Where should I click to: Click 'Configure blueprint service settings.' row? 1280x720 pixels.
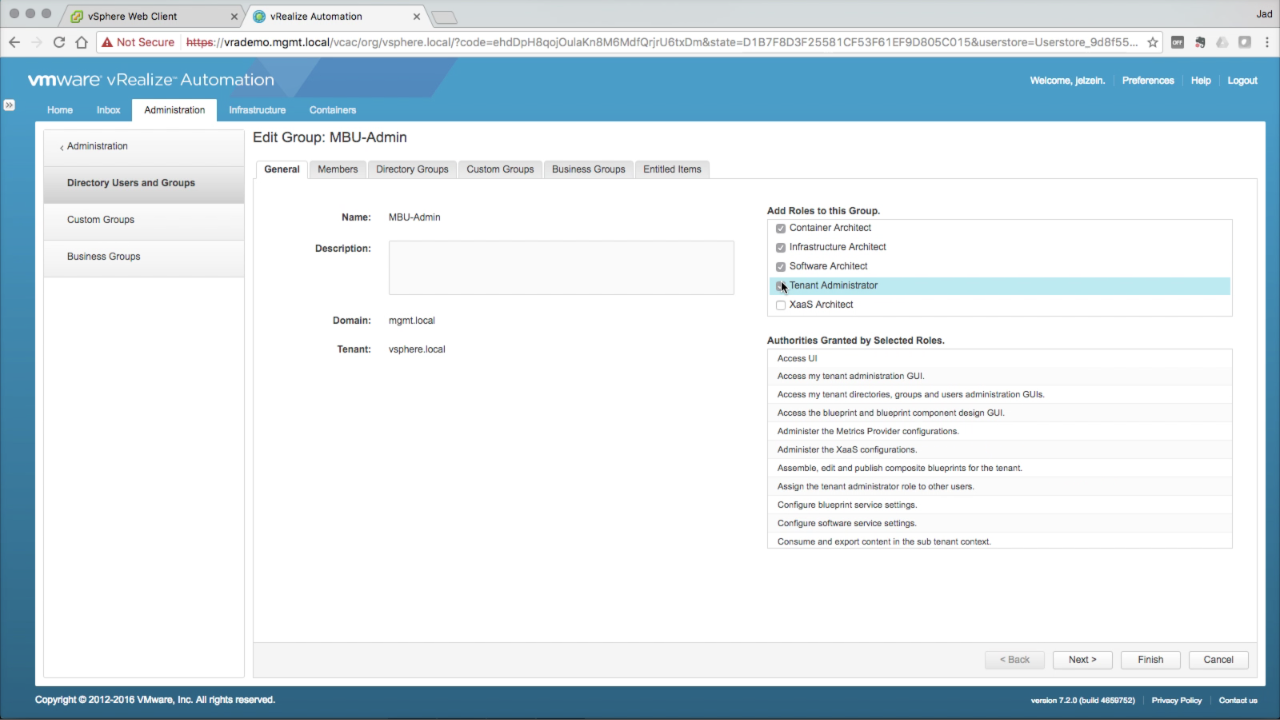tap(1000, 505)
